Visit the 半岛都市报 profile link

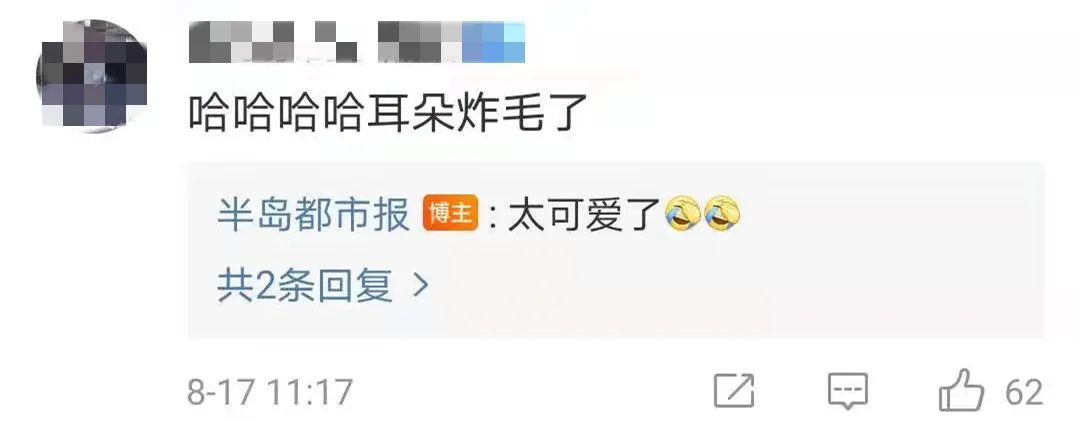click(313, 215)
